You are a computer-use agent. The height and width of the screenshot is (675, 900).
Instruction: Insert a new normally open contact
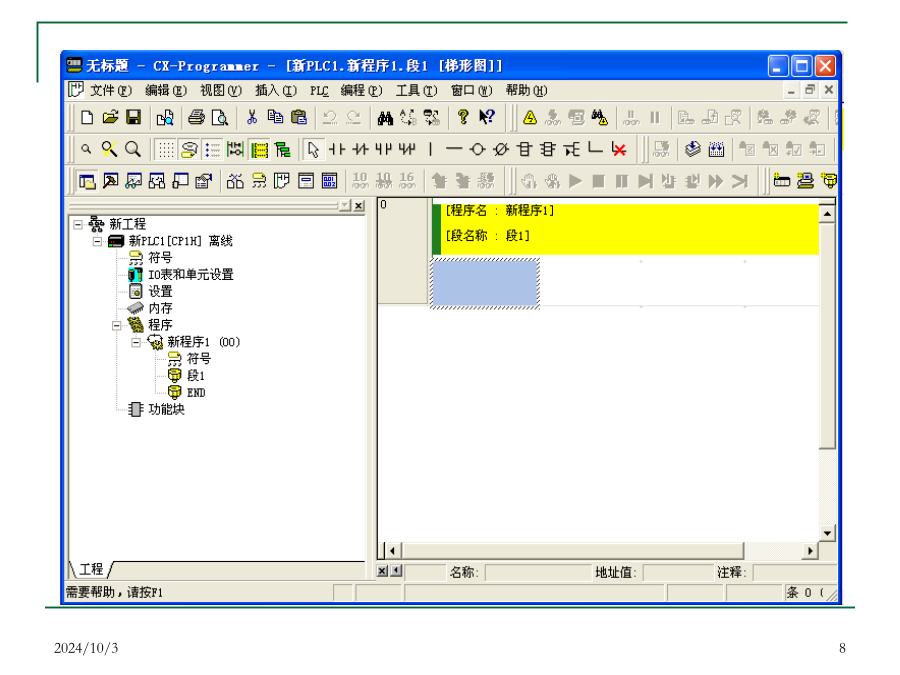[x=336, y=150]
